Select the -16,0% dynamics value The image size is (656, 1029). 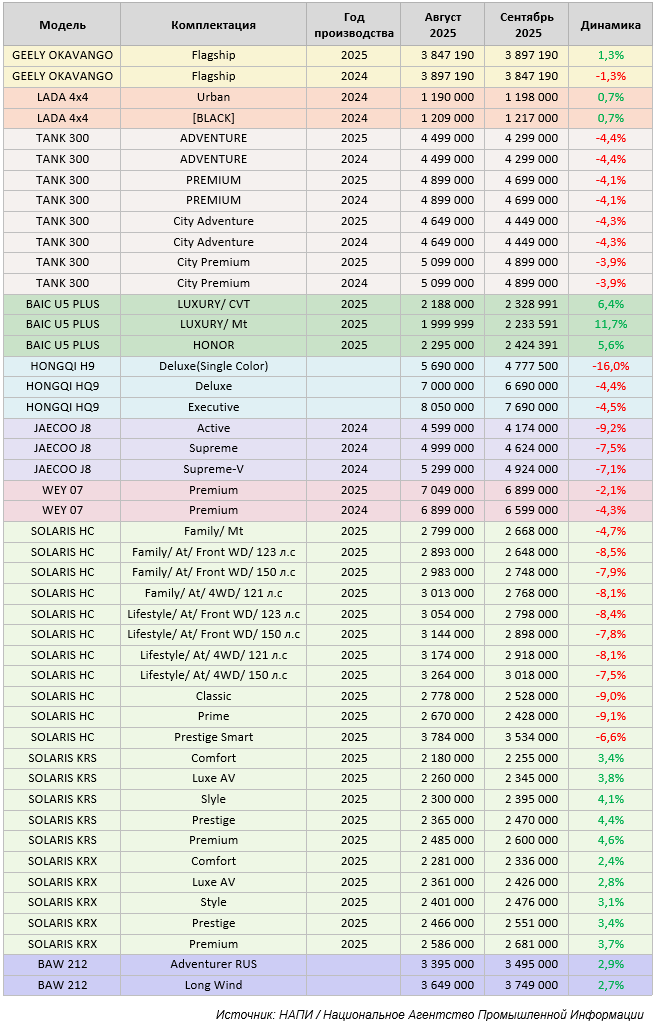tap(610, 366)
